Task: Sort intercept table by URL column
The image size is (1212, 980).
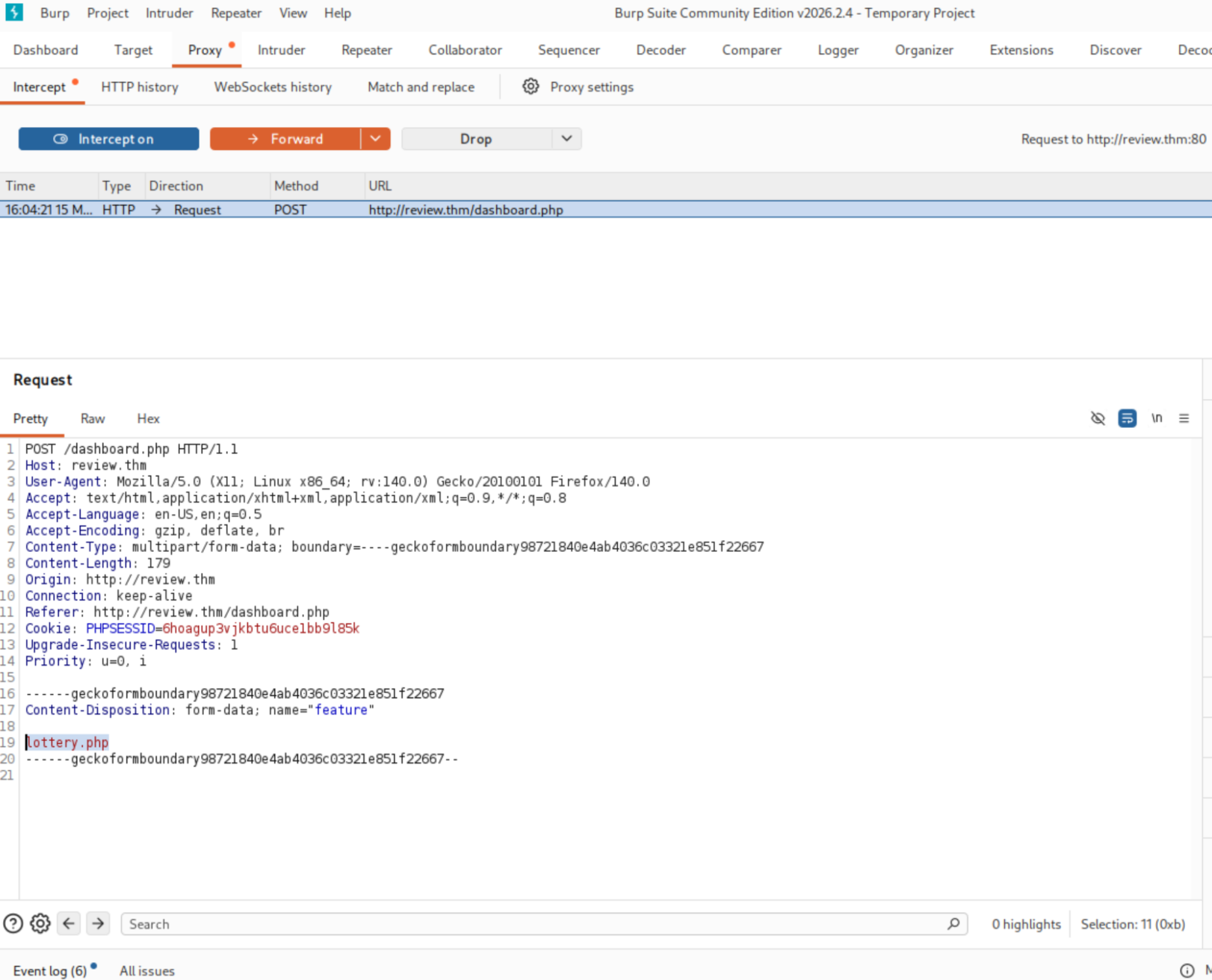Action: coord(788,186)
